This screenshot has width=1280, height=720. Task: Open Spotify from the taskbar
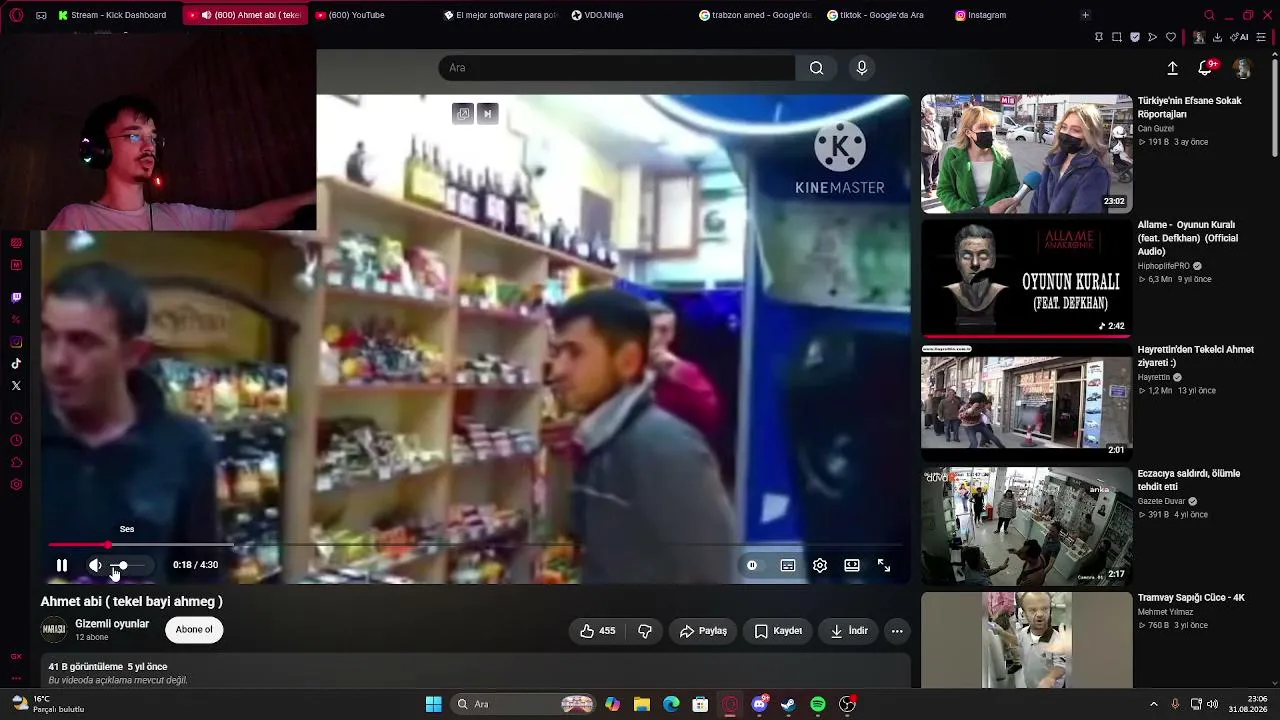click(x=818, y=704)
